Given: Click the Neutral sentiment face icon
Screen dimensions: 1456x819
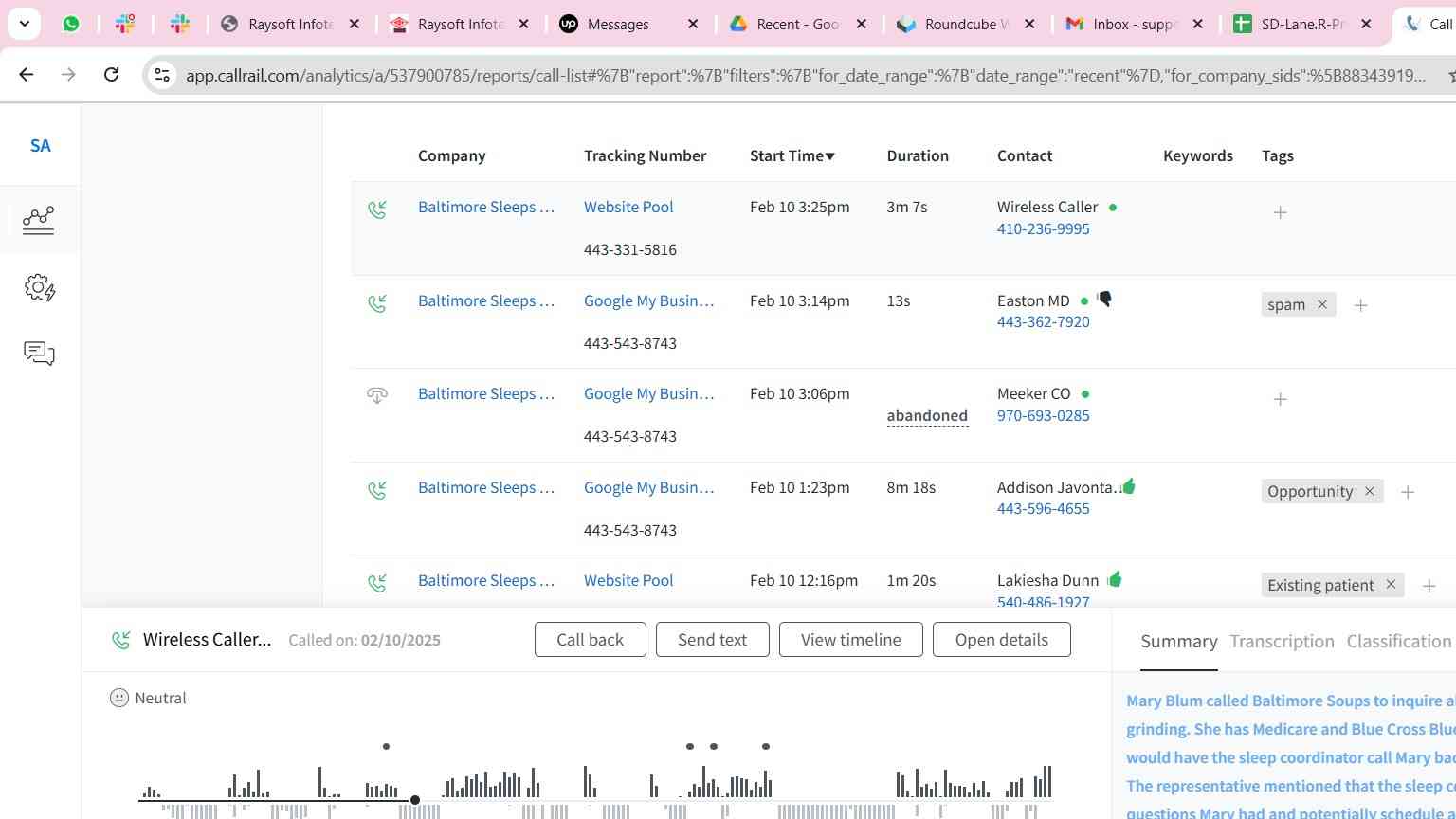Looking at the screenshot, I should point(119,698).
